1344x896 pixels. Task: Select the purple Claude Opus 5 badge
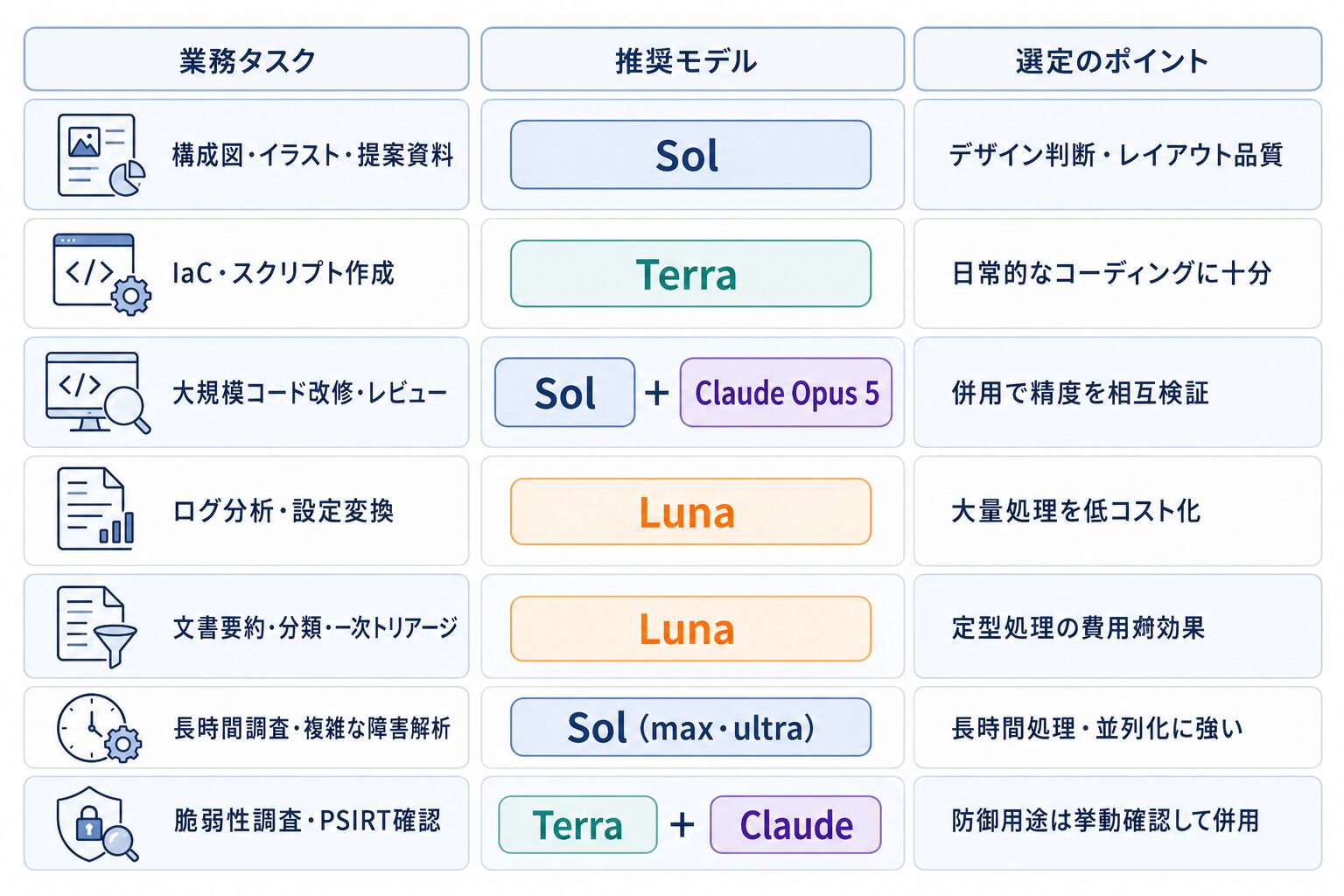[786, 392]
